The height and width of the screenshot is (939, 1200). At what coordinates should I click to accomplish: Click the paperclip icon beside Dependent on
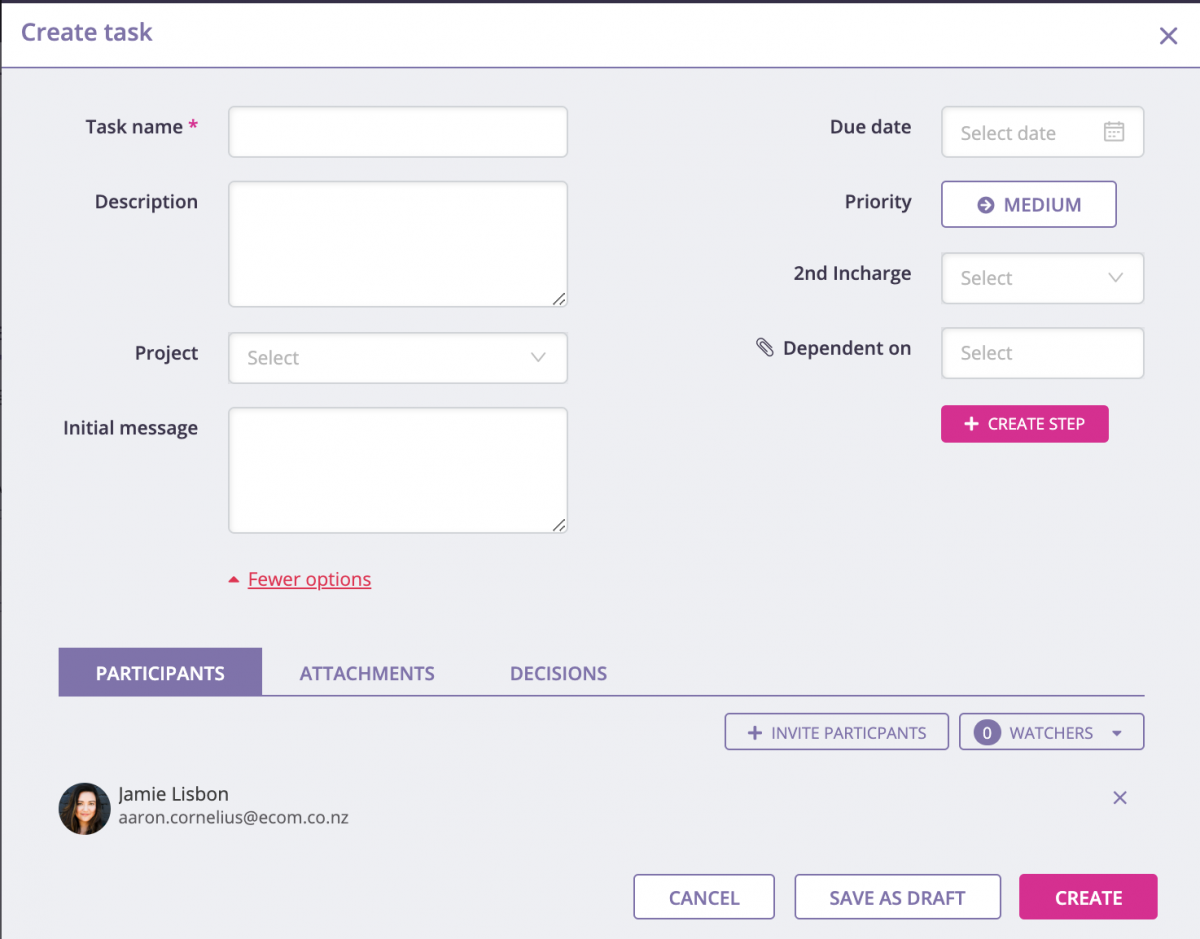(x=766, y=347)
